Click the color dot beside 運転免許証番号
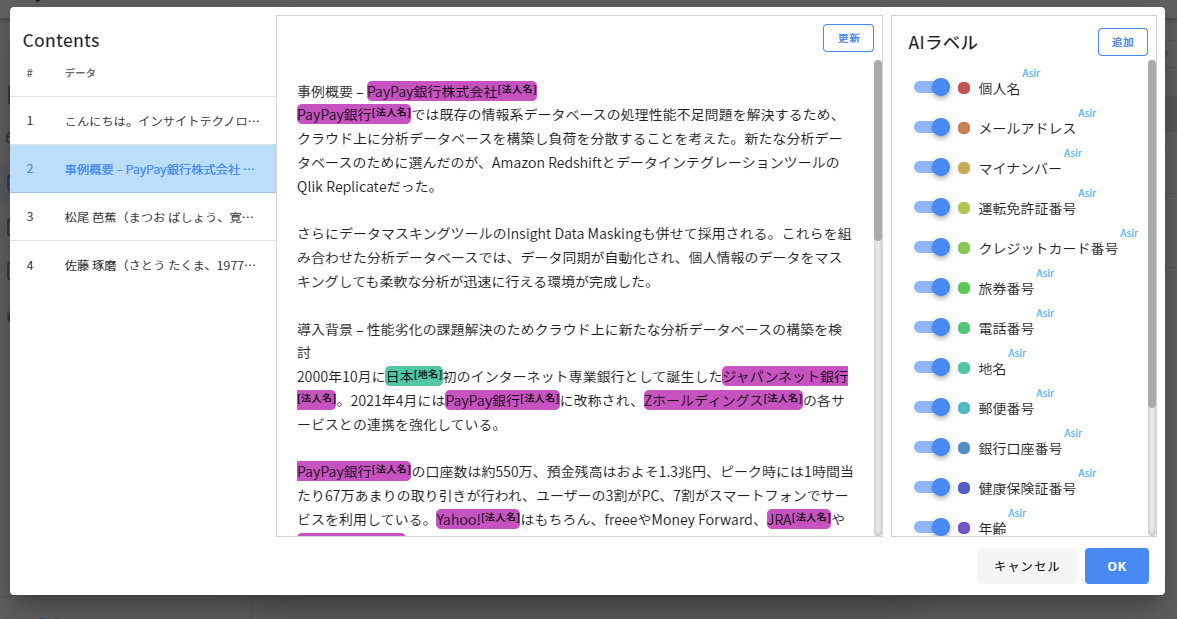The width and height of the screenshot is (1177, 619). pos(965,208)
